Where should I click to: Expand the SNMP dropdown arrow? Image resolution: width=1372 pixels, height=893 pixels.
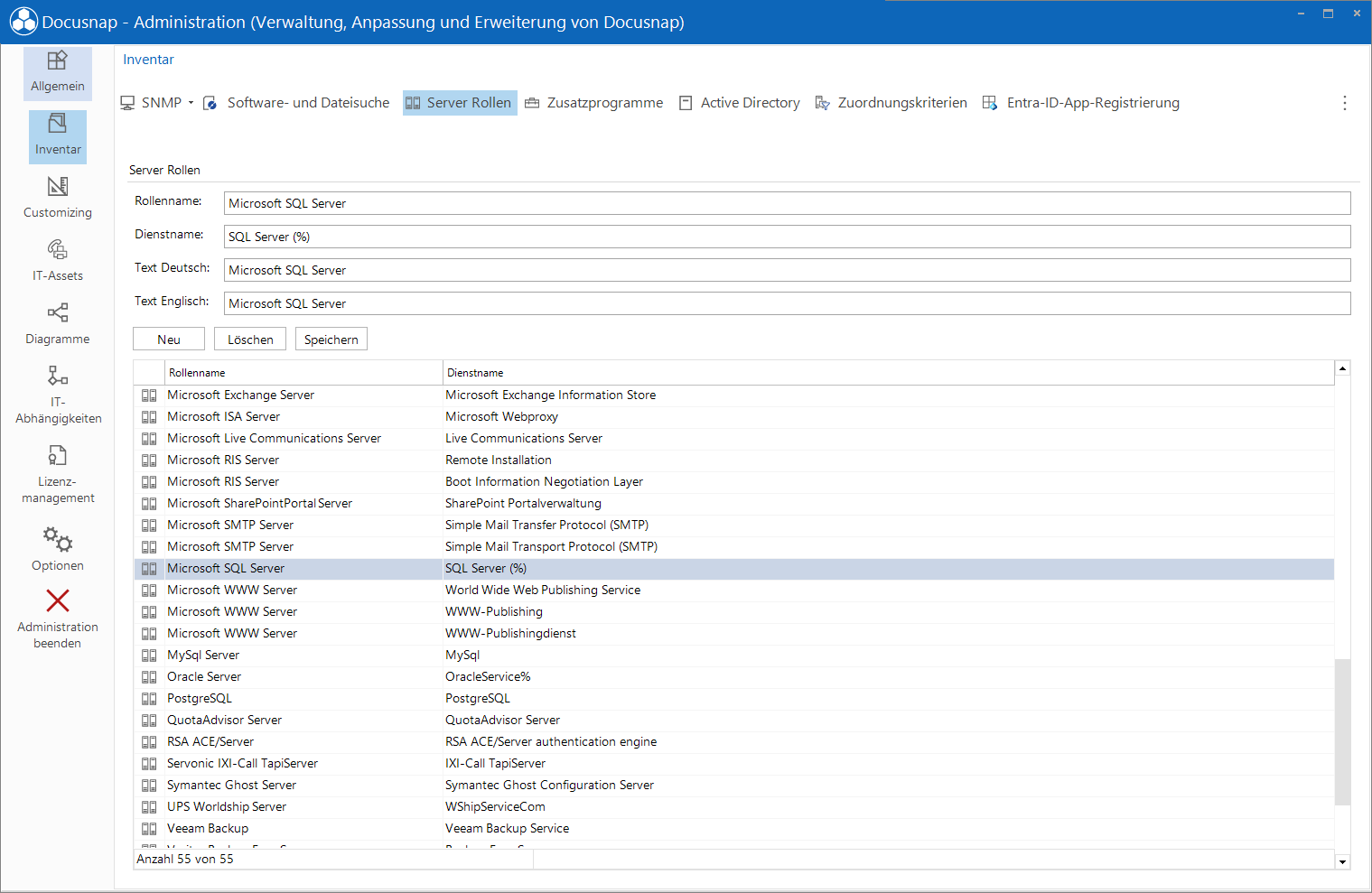tap(191, 103)
